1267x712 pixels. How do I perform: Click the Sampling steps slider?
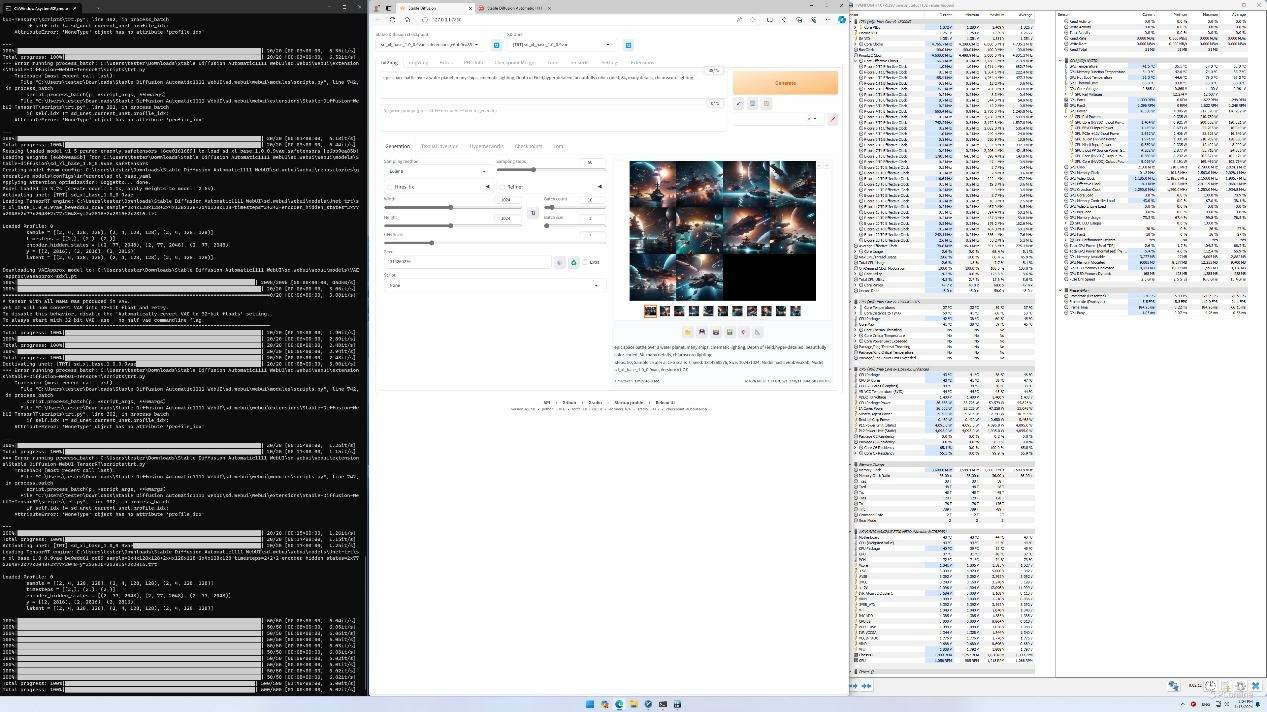point(550,170)
